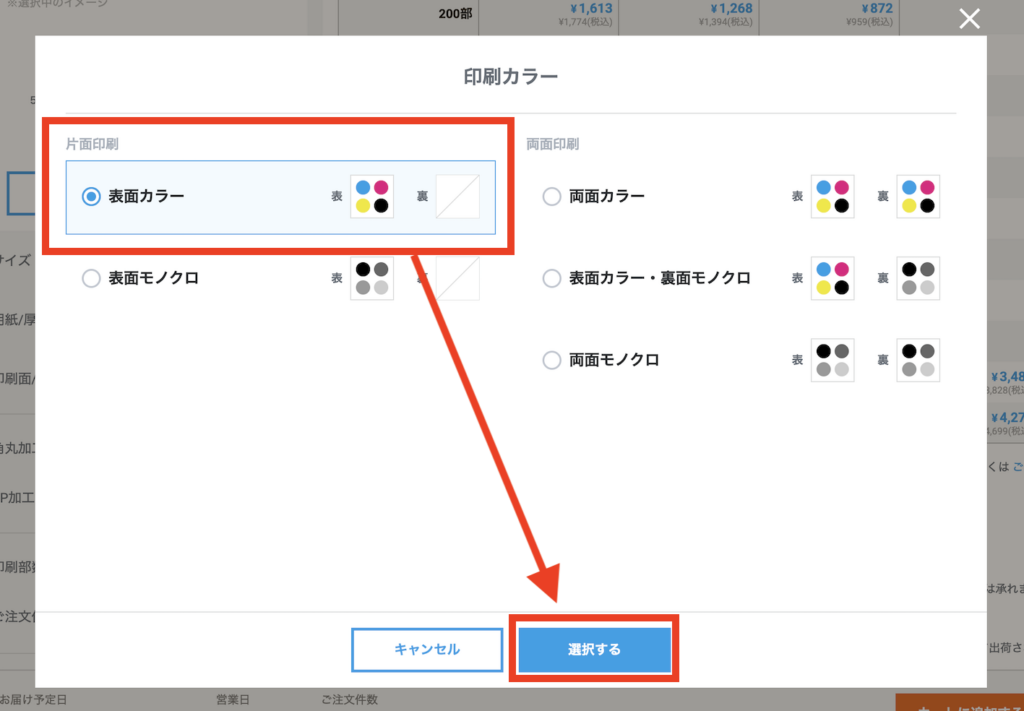Choose the 両面カラー radio option
1024x711 pixels.
(552, 197)
